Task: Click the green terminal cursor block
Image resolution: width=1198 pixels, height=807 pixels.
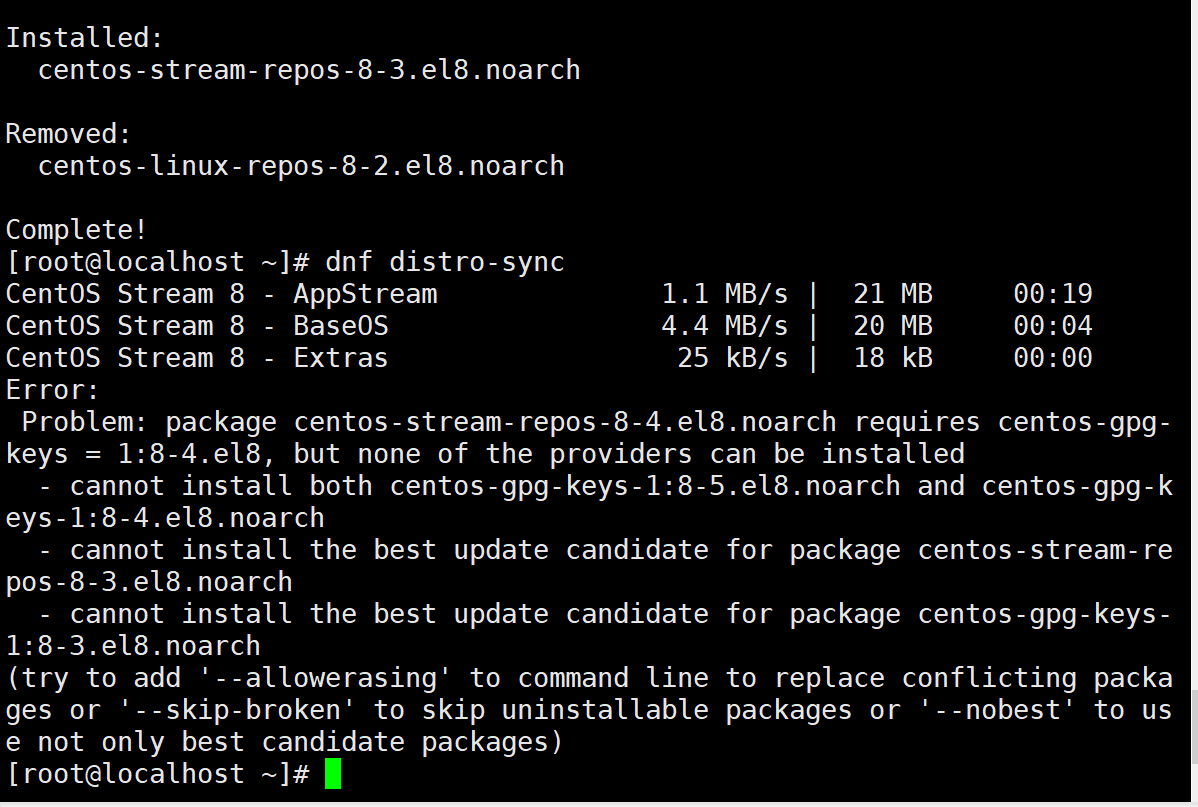Action: tap(333, 773)
